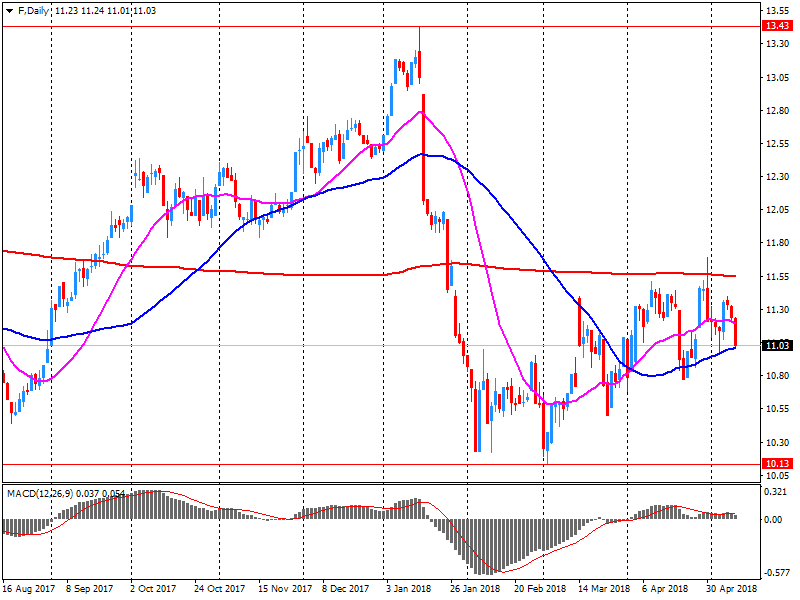Screen dimensions: 800x600
Task: Click the 30 Apr 2018 date label
Action: [x=732, y=589]
